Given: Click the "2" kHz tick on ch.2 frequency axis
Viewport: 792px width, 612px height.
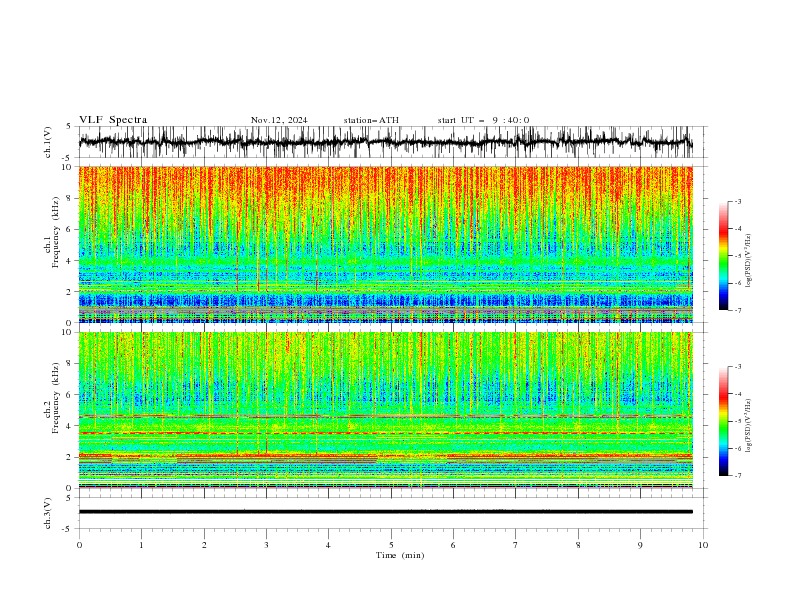Looking at the screenshot, I should click(70, 457).
